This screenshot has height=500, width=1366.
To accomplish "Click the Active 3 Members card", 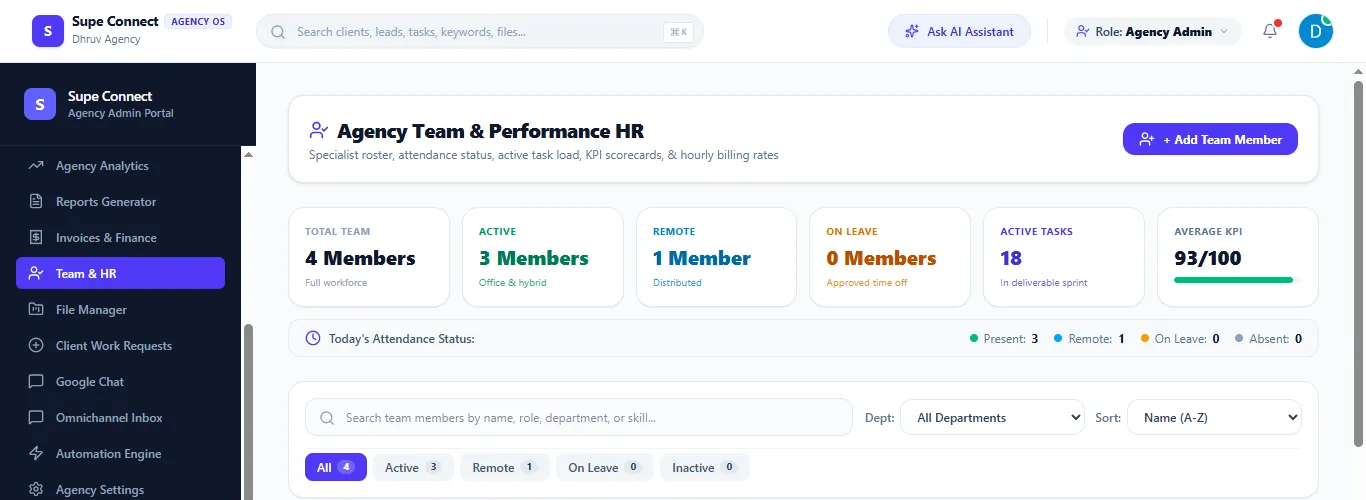I will coord(542,257).
